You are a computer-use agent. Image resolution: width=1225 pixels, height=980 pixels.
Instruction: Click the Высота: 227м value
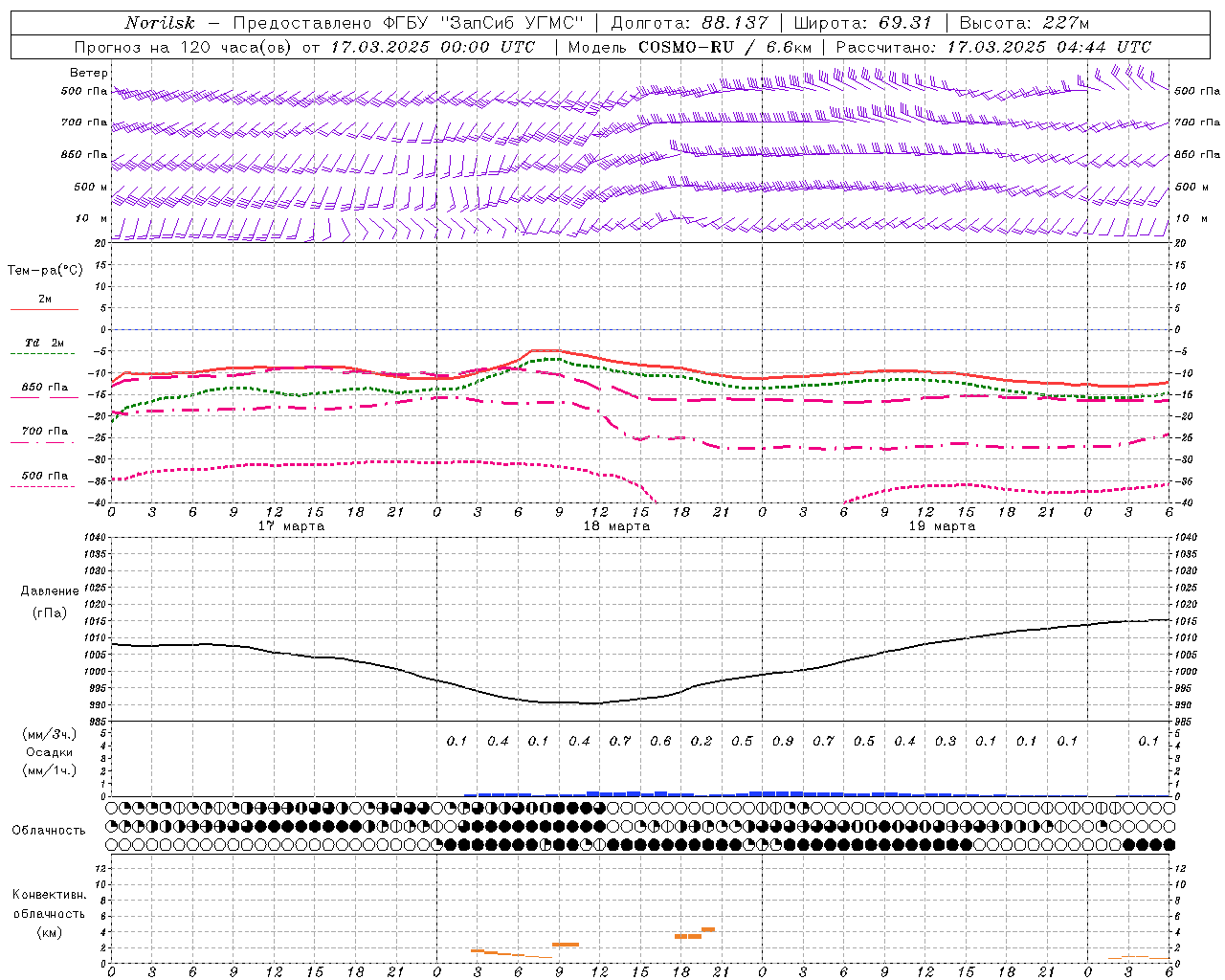tap(1023, 23)
